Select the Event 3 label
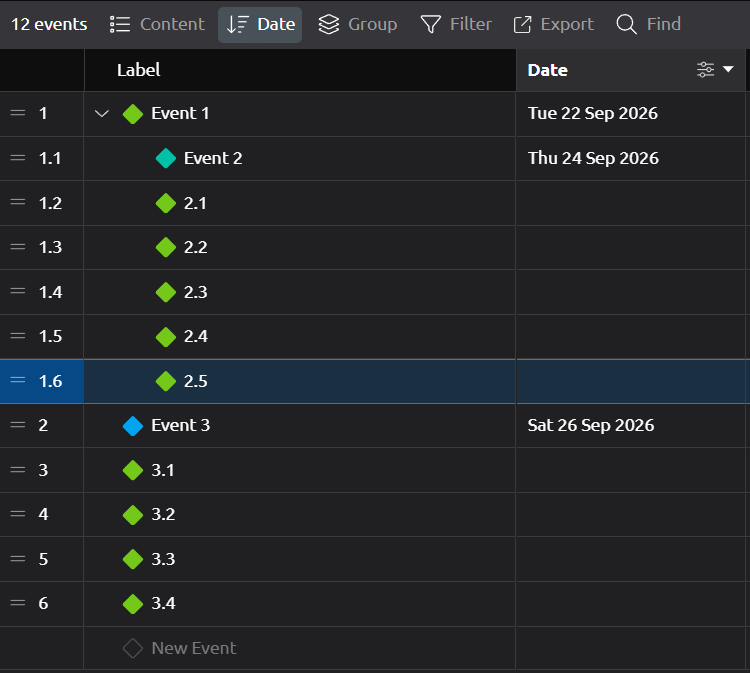Viewport: 750px width, 673px height. point(181,426)
